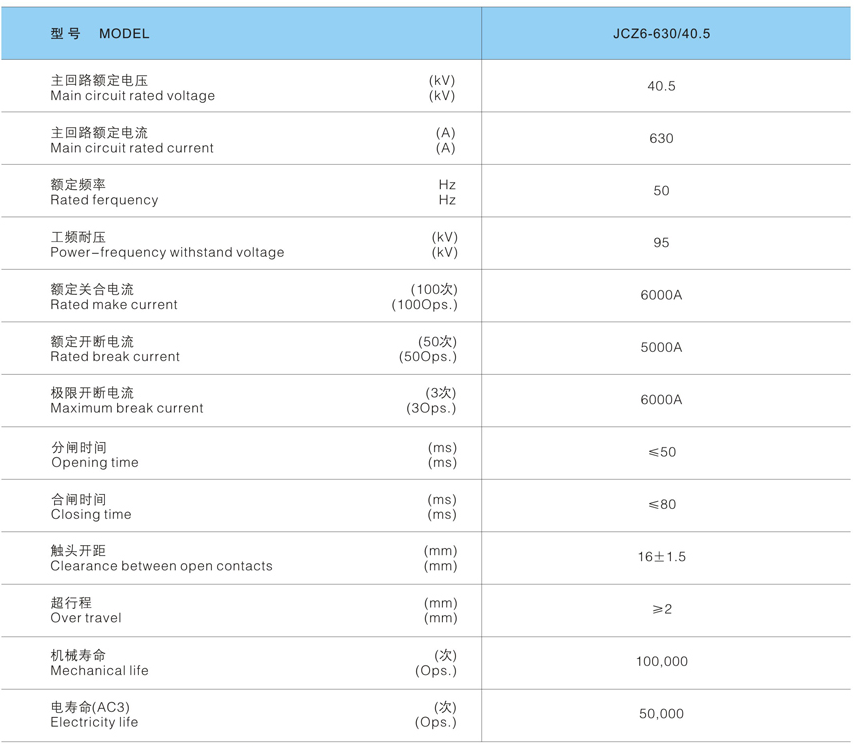The height and width of the screenshot is (747, 854).
Task: Click the 16±1.5 contact clearance value
Action: pyautogui.click(x=661, y=557)
